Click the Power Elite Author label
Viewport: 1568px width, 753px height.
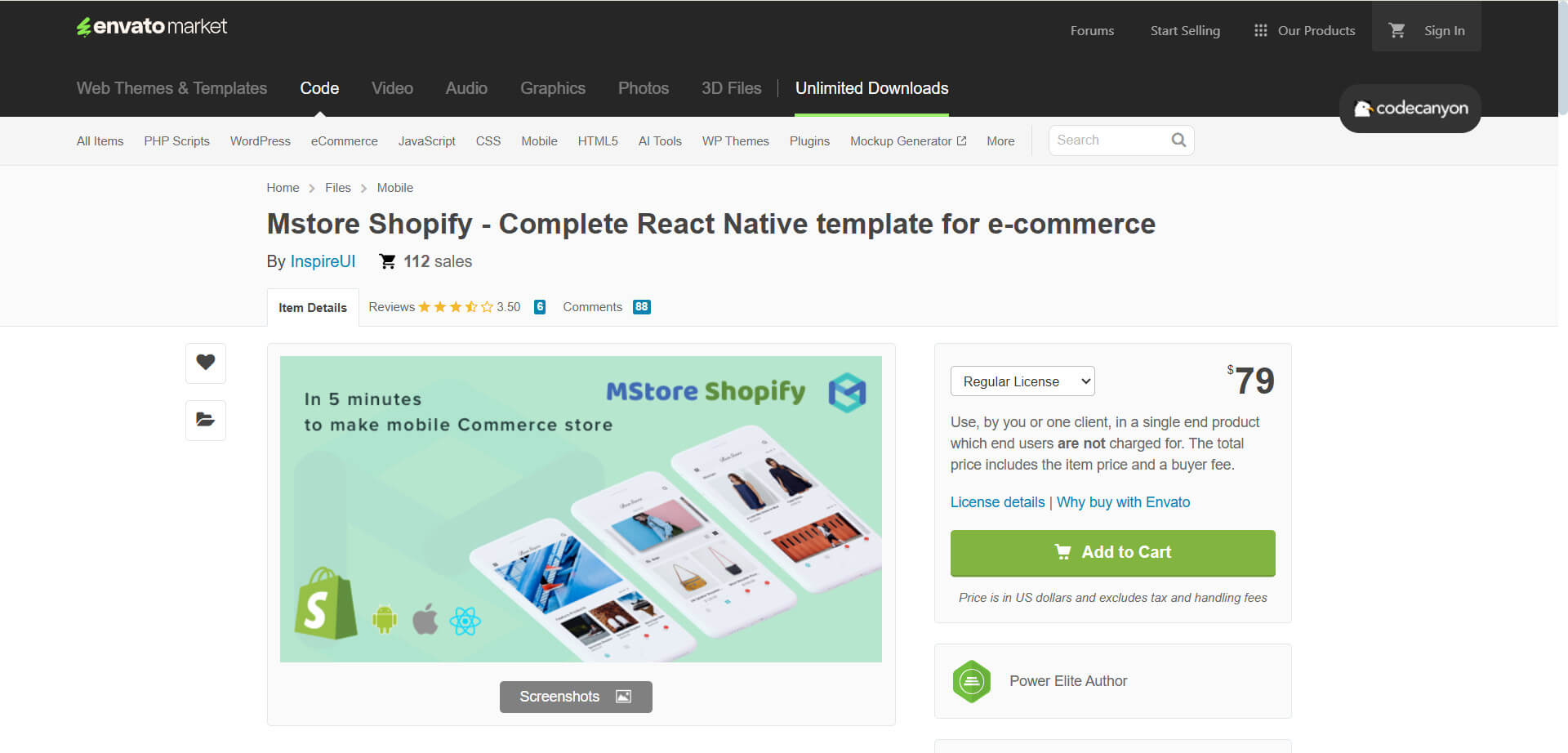point(1068,681)
